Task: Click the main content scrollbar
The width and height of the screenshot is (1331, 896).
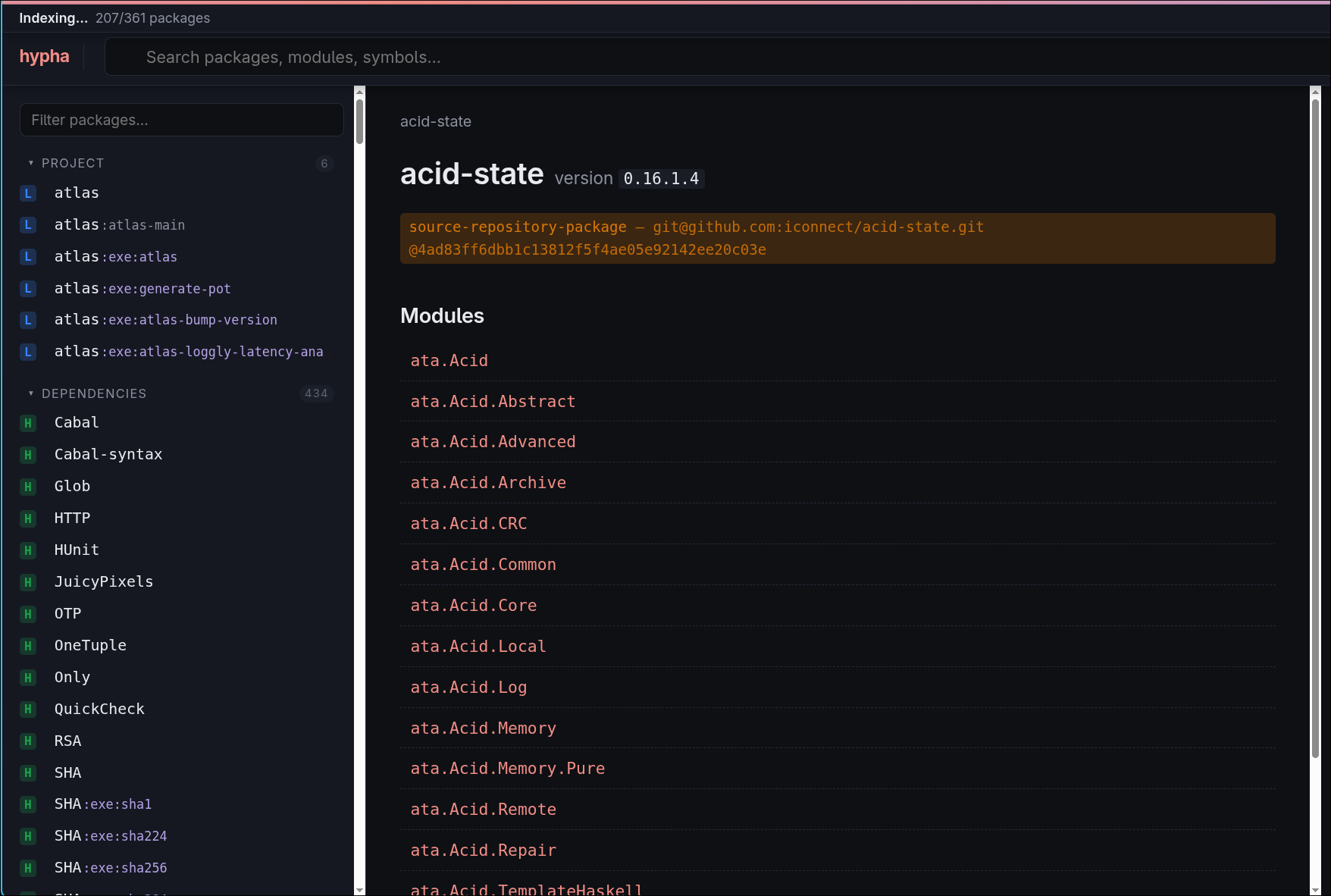Action: [1315, 428]
